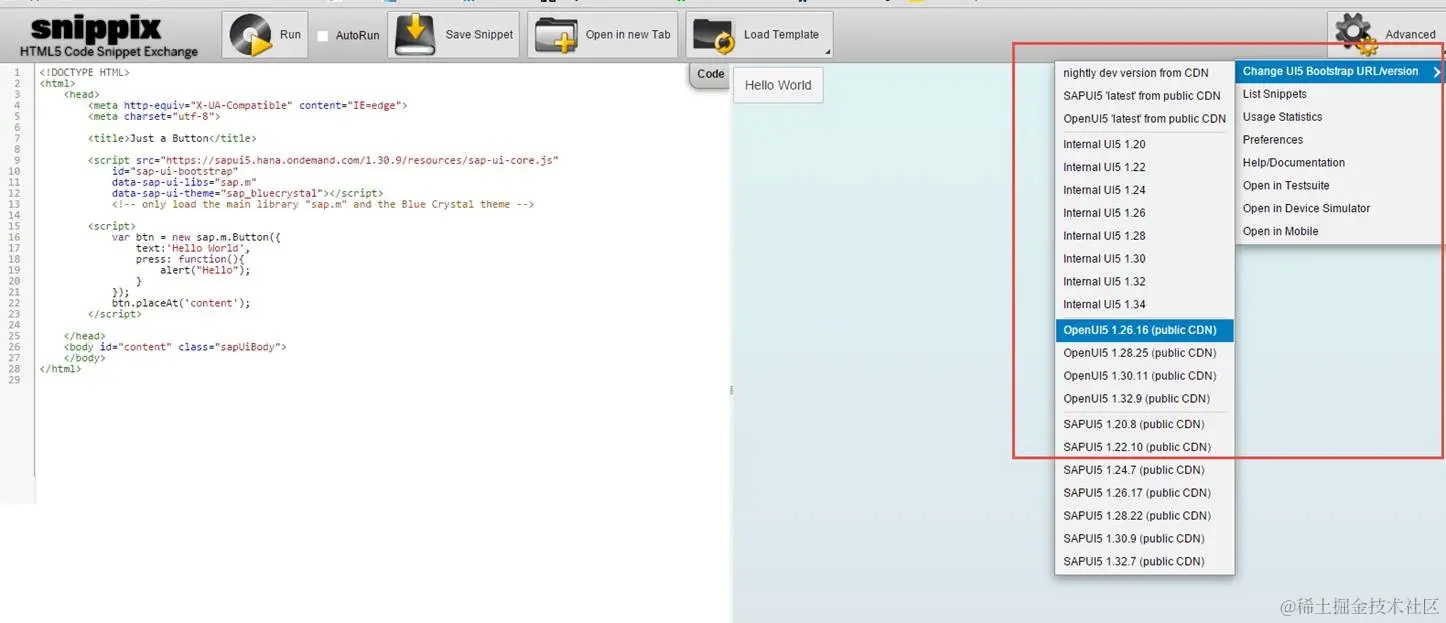The height and width of the screenshot is (623, 1446).
Task: Click the Advanced gear icon
Action: coord(1357,35)
